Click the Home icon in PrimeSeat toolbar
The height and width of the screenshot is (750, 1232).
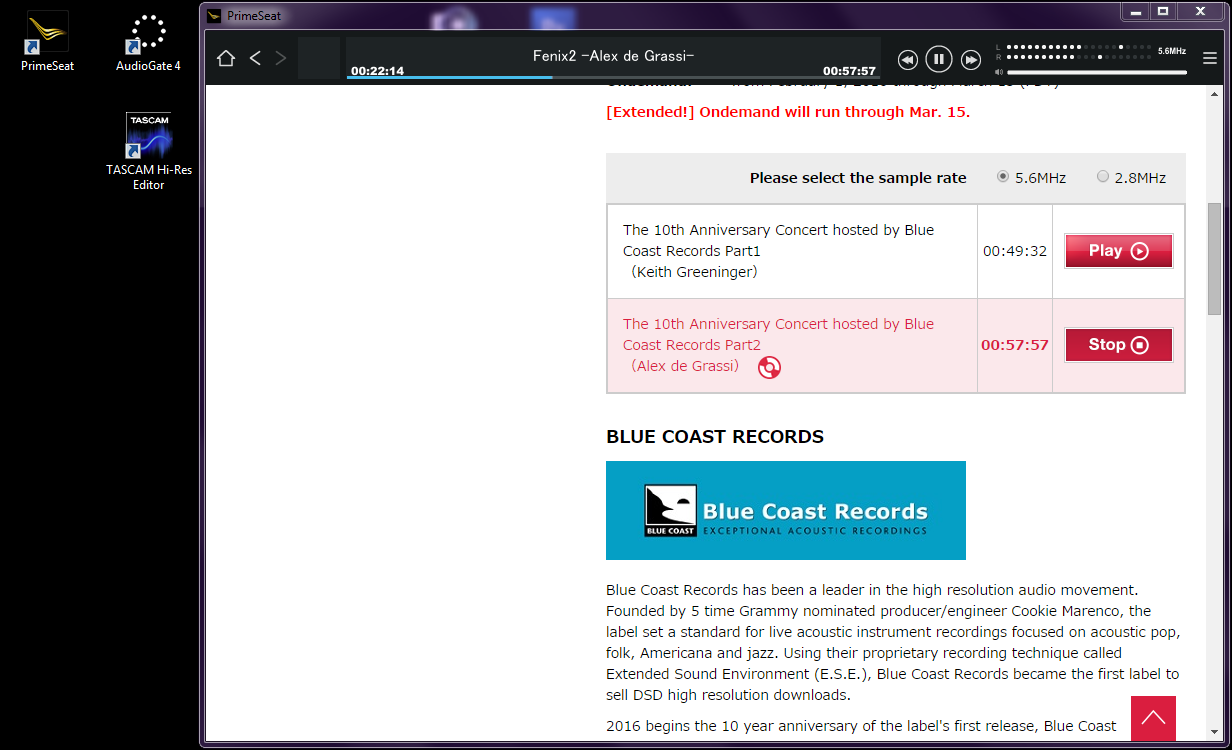226,59
